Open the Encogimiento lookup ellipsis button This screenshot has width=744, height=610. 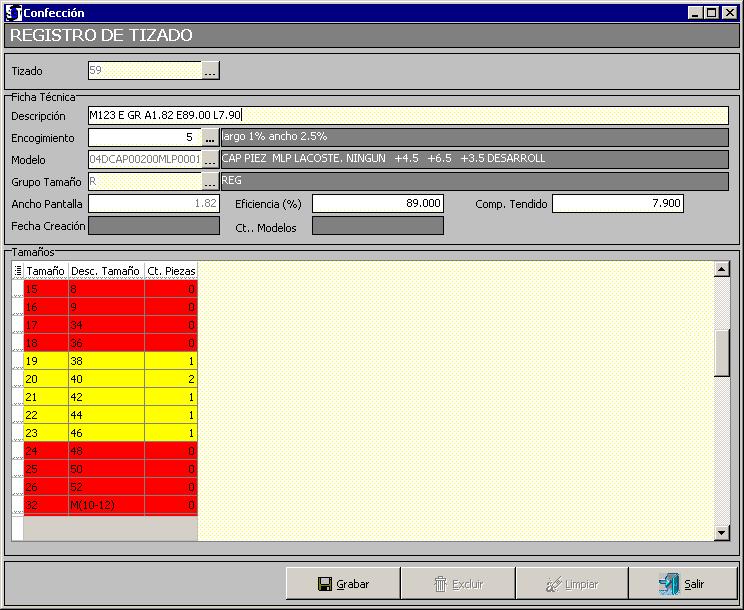(210, 137)
